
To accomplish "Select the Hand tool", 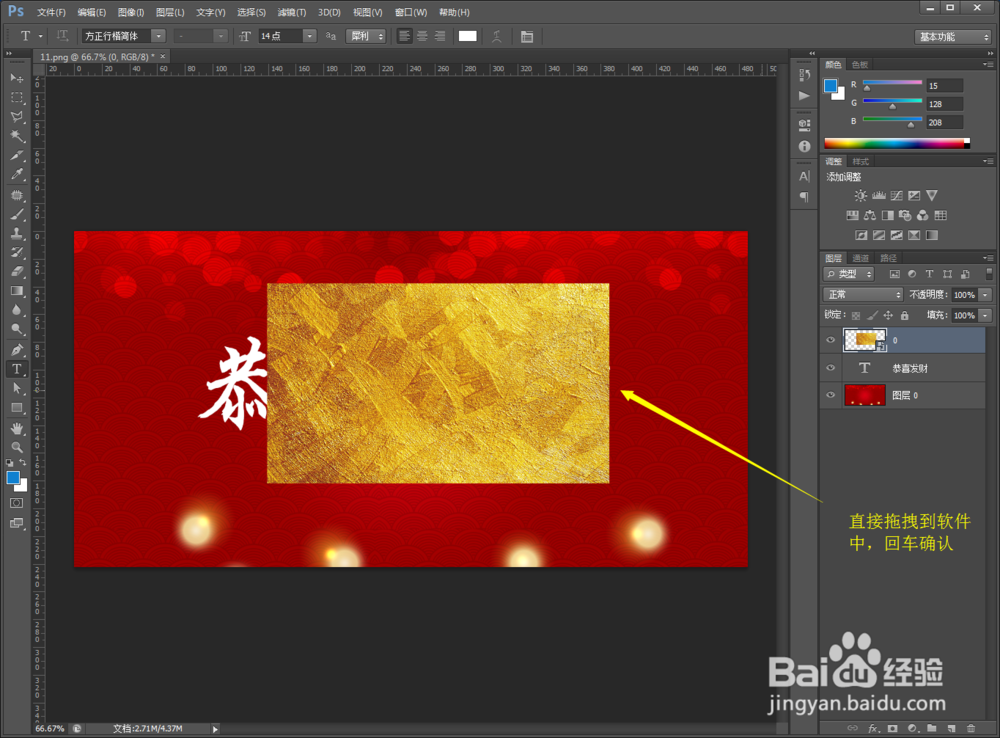I will click(17, 428).
